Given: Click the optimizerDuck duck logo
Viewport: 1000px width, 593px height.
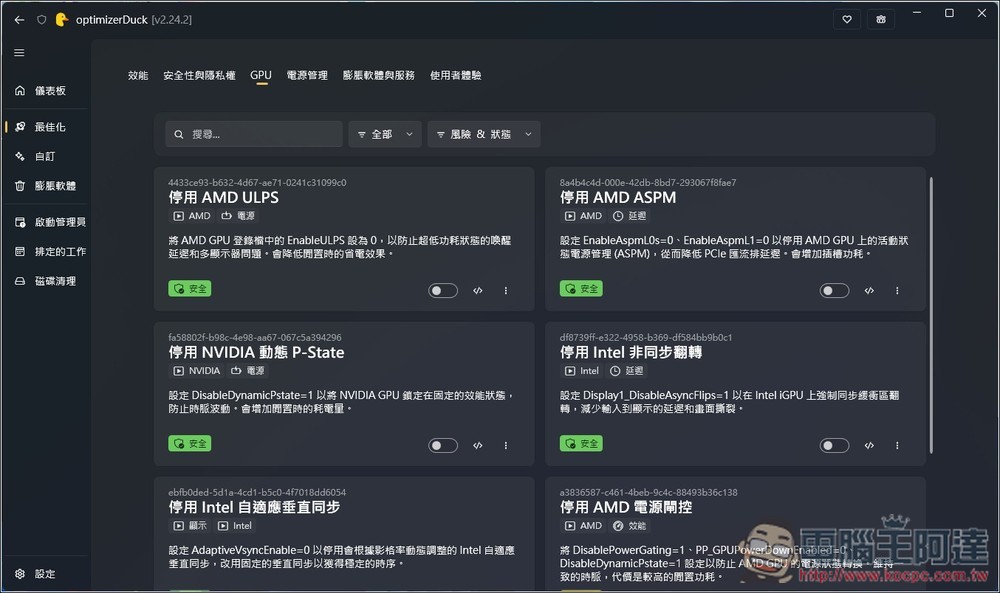Looking at the screenshot, I should 62,20.
